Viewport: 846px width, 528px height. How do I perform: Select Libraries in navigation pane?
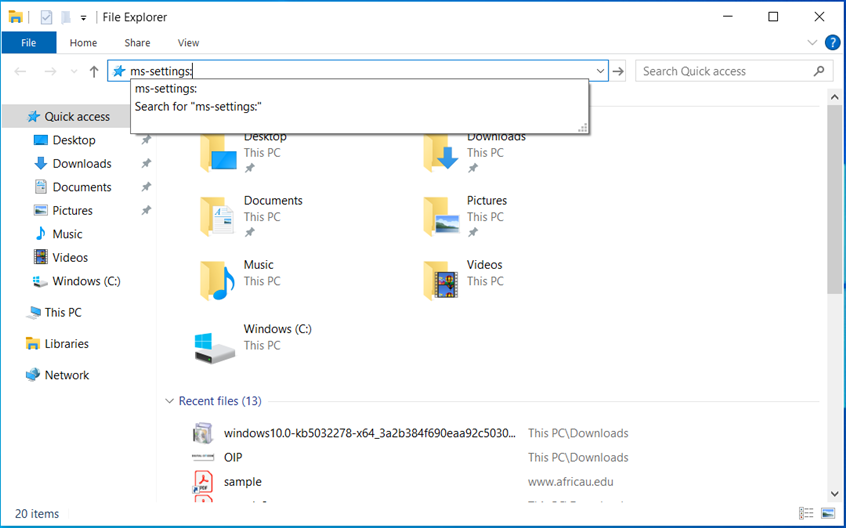(66, 344)
